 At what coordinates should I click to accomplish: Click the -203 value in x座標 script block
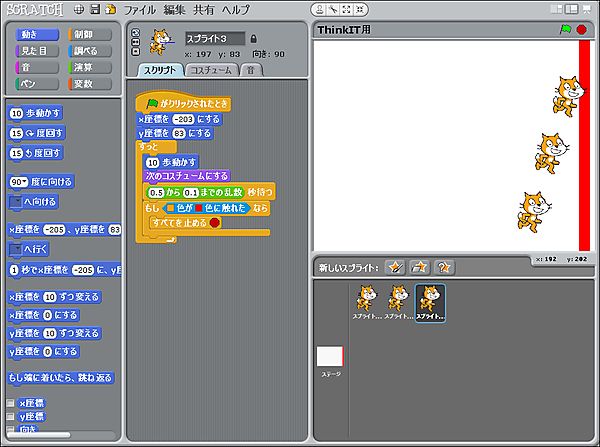(183, 119)
